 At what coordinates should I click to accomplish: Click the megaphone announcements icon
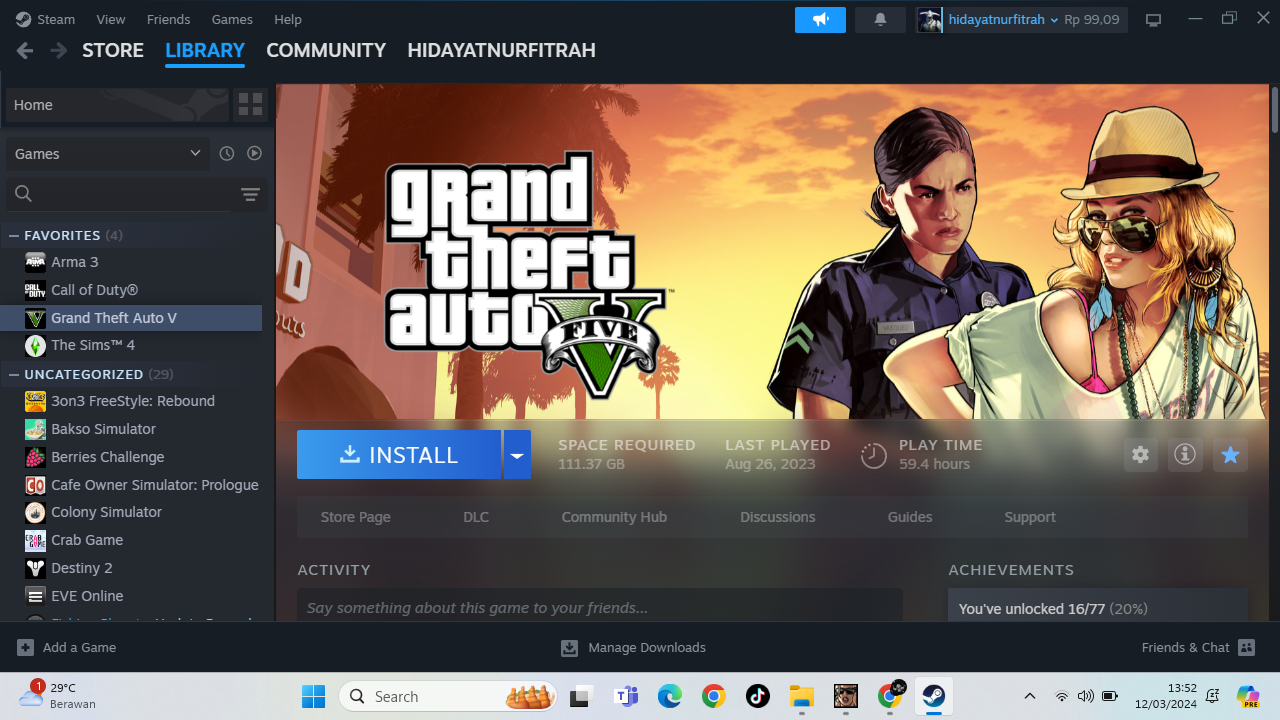click(820, 20)
